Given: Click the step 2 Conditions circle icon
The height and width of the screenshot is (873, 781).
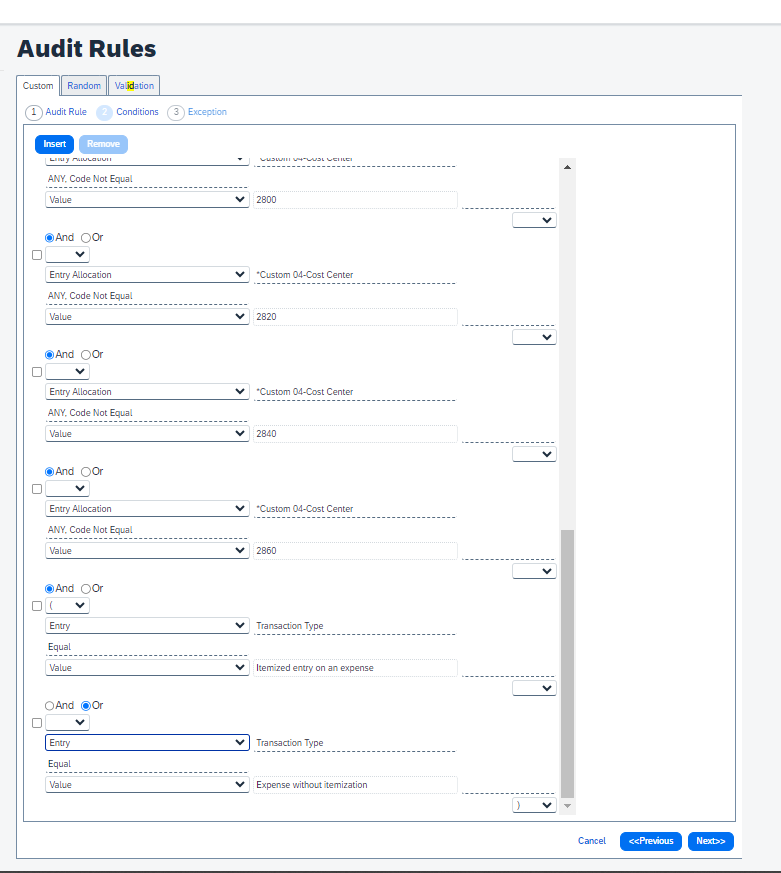Looking at the screenshot, I should (104, 112).
